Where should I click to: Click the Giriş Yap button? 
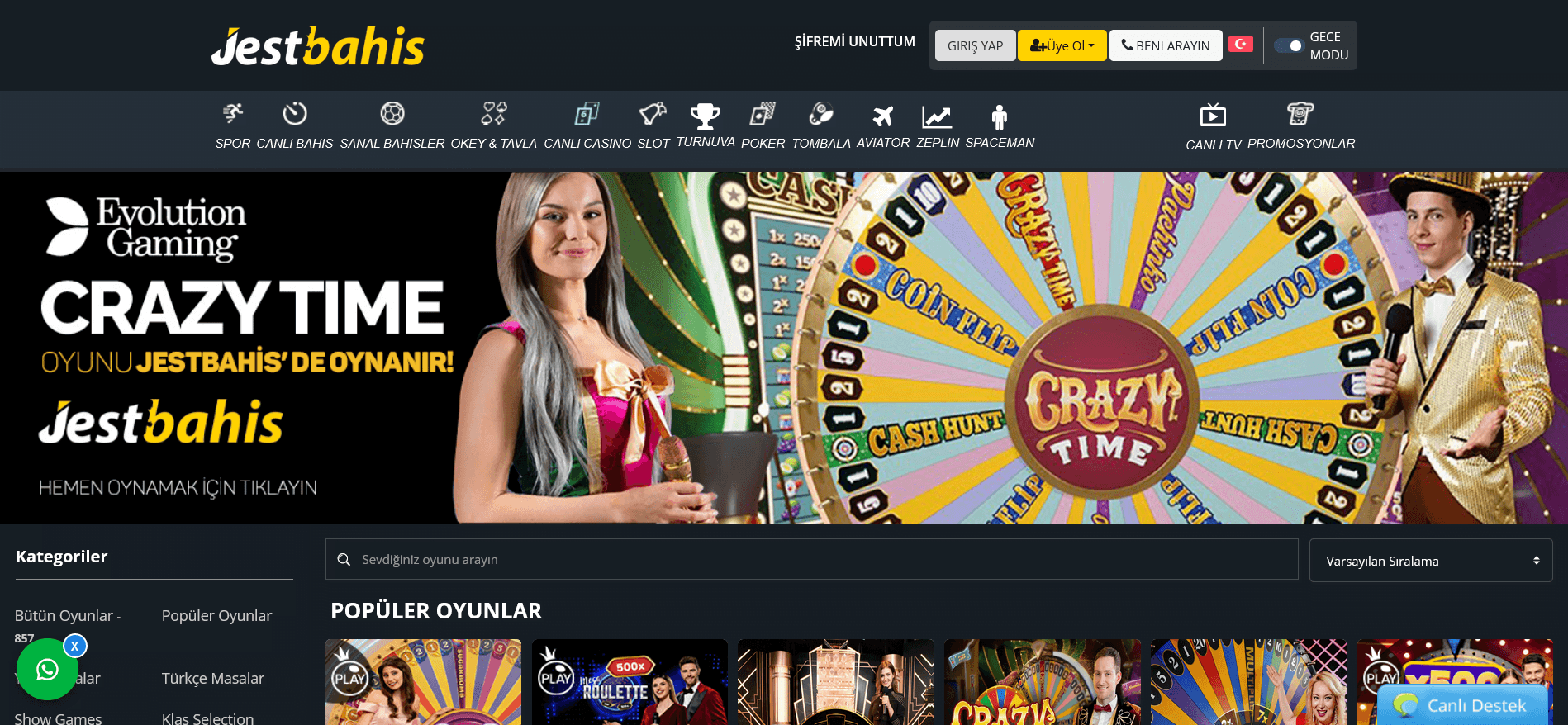pos(976,45)
